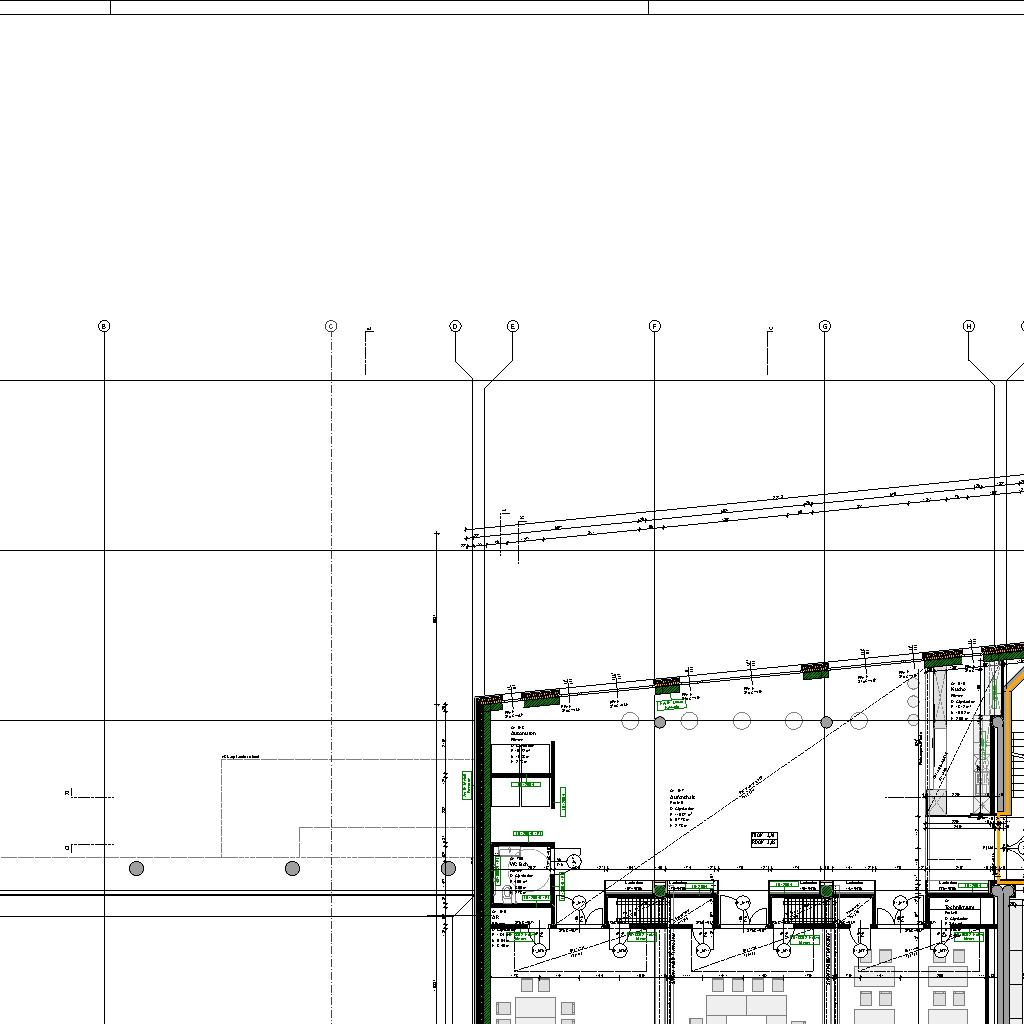Click green hatched exterior wall on left
1024x1024 pixels.
click(x=485, y=850)
